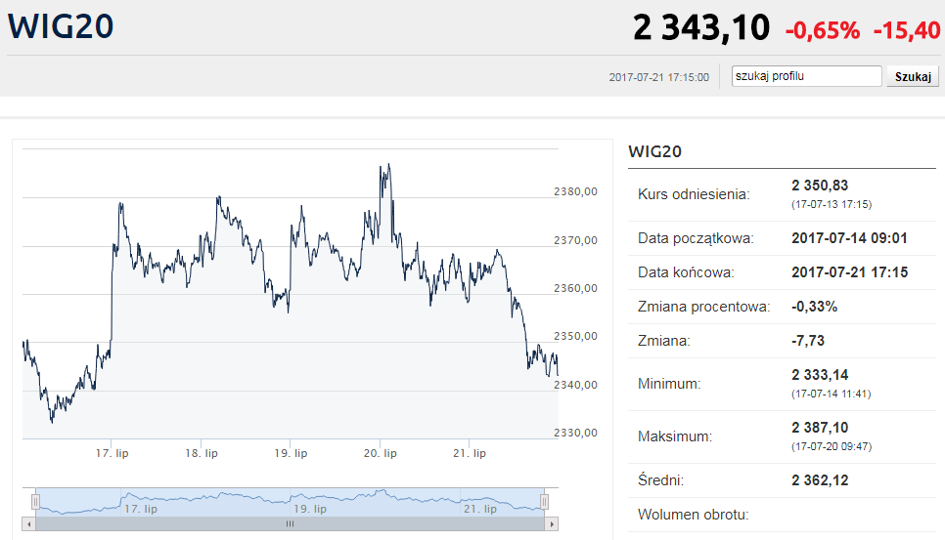This screenshot has height=540, width=945.
Task: Click the chart peak near 20. lip
Action: pyautogui.click(x=389, y=165)
